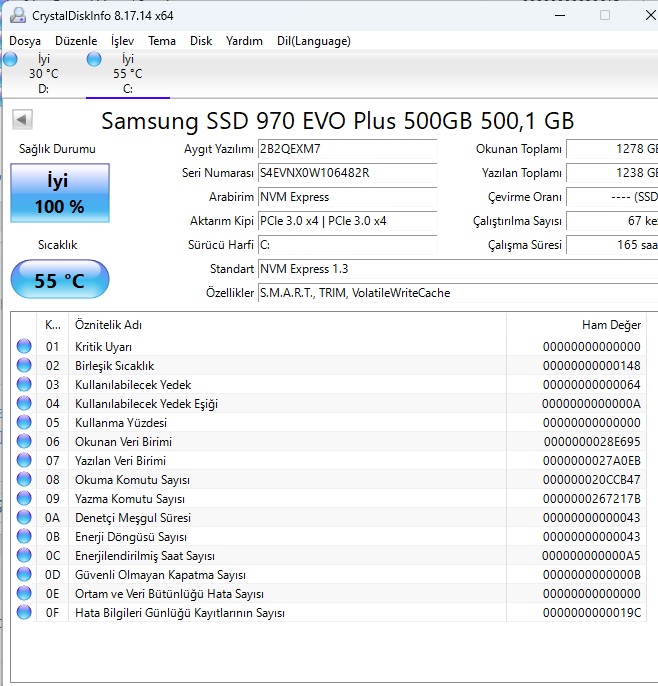The image size is (658, 686).
Task: Open the Disk menu
Action: (201, 41)
